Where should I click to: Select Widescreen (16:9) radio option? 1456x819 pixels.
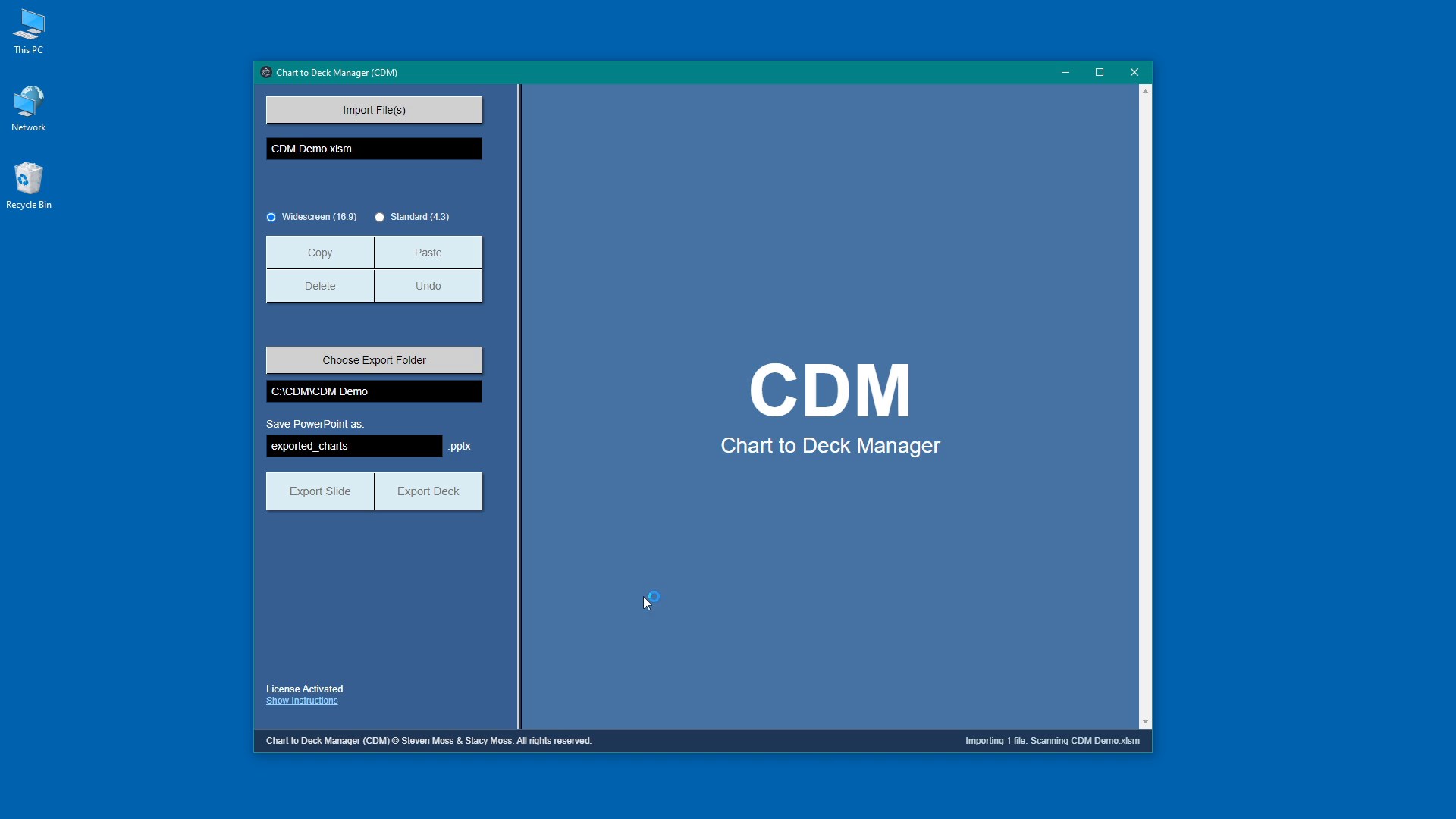271,218
